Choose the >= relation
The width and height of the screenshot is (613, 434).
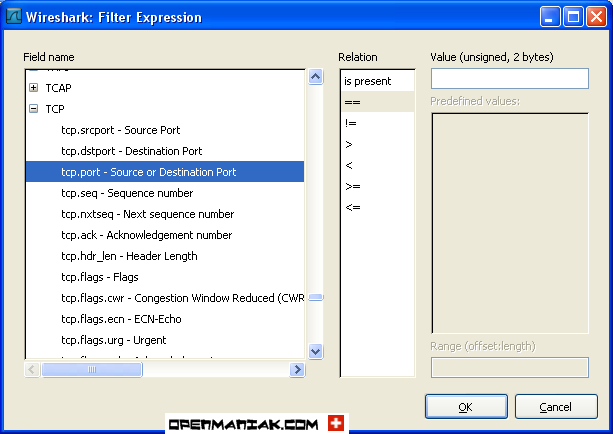pyautogui.click(x=378, y=187)
